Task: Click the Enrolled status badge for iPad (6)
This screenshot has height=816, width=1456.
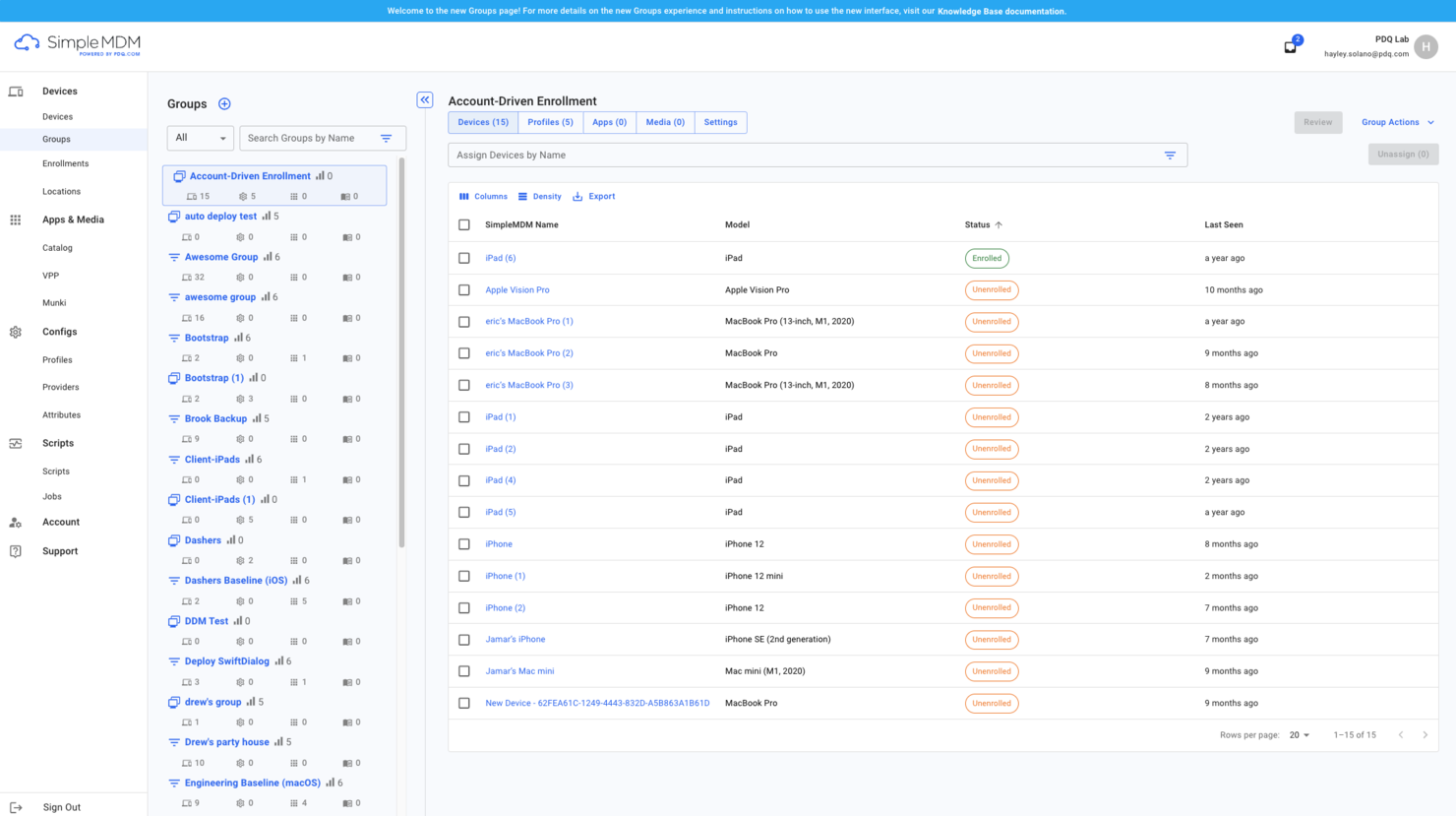Action: tap(987, 259)
